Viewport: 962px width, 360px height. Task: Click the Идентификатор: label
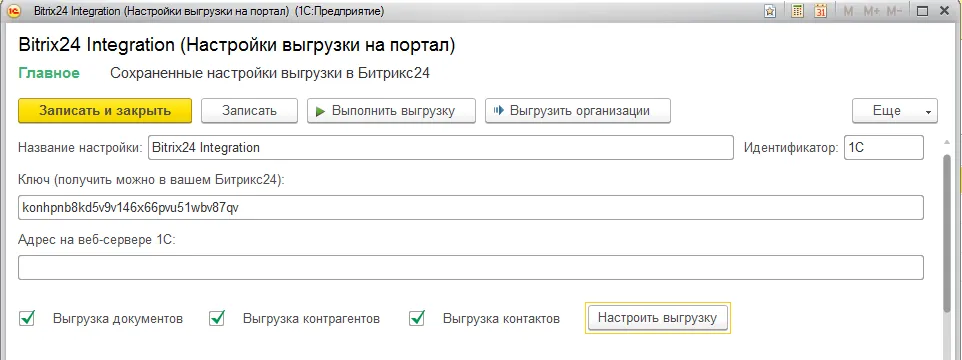click(x=791, y=148)
